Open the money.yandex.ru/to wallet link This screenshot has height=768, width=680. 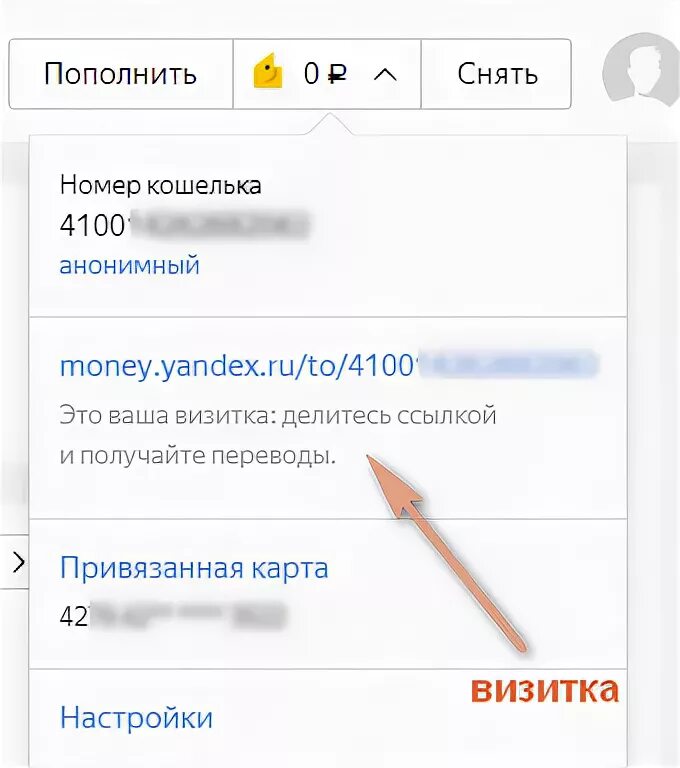pyautogui.click(x=329, y=365)
